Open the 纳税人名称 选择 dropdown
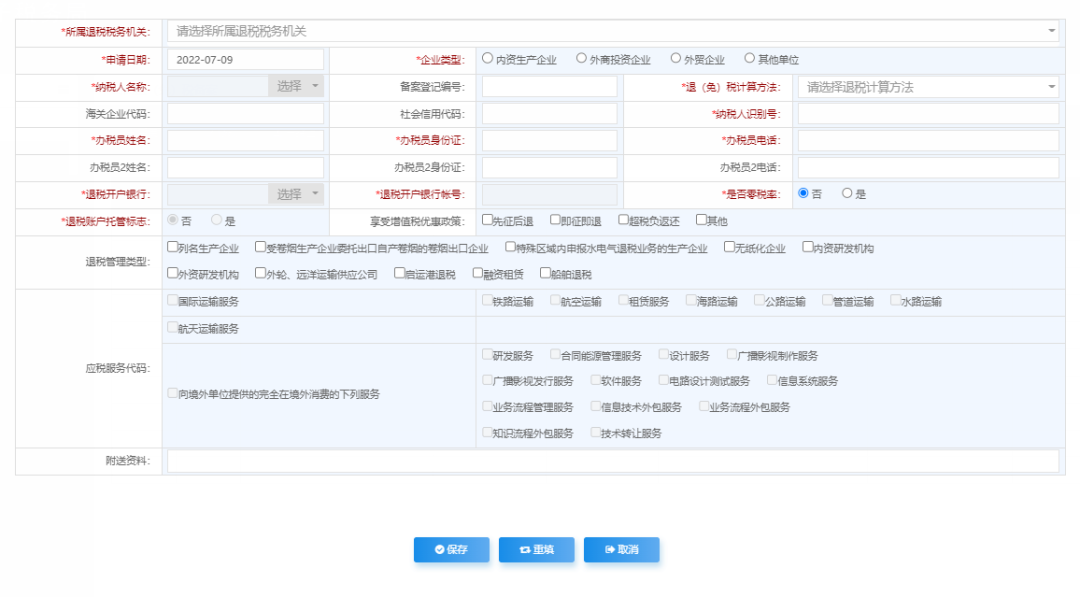Screen dimensions: 1080x597 [x=299, y=87]
